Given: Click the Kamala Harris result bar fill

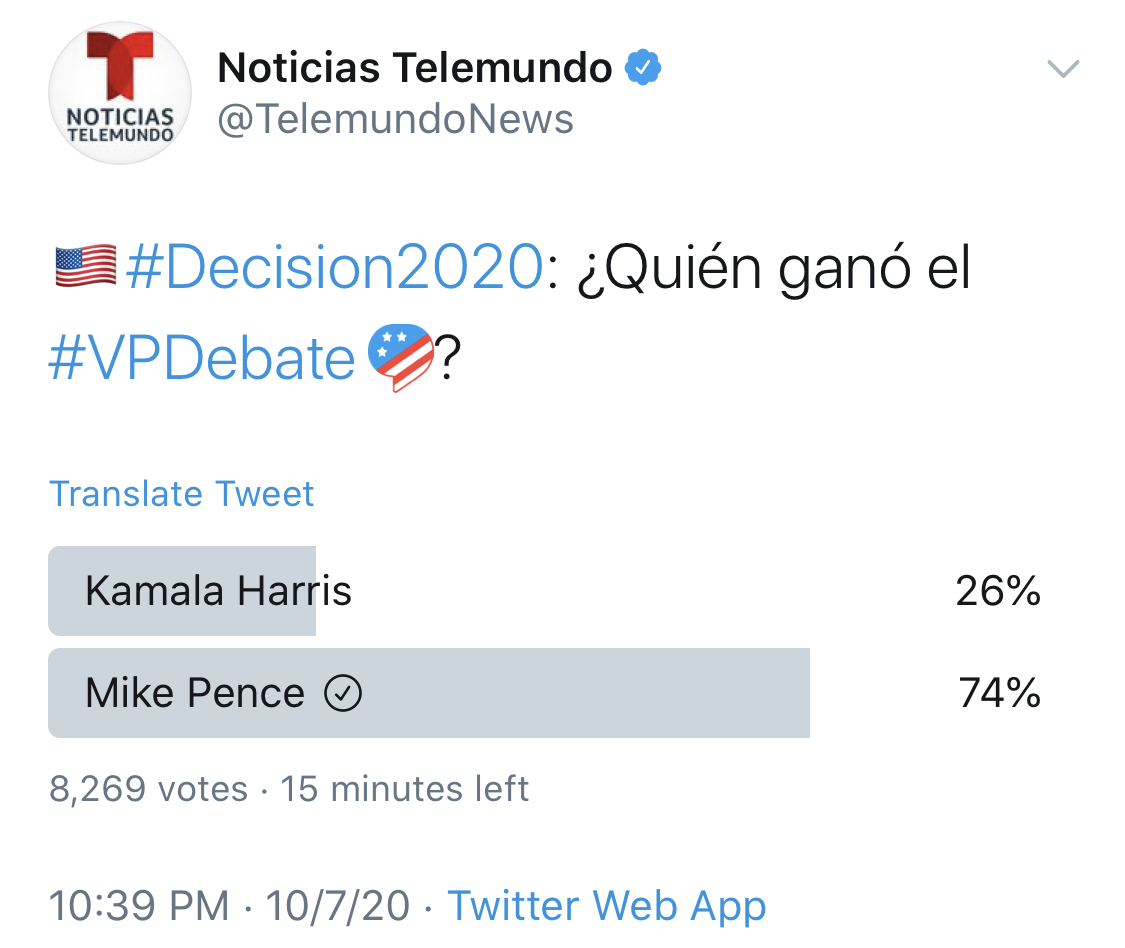Looking at the screenshot, I should (182, 591).
